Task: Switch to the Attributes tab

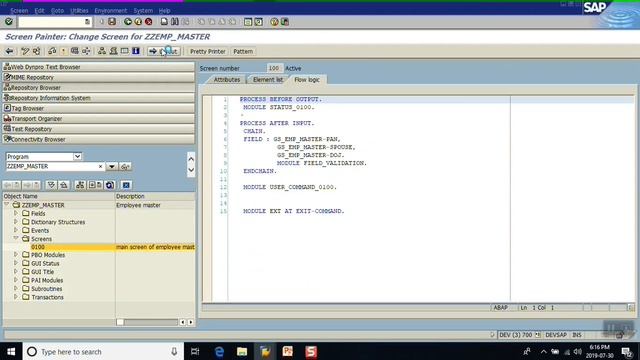Action: coord(227,80)
